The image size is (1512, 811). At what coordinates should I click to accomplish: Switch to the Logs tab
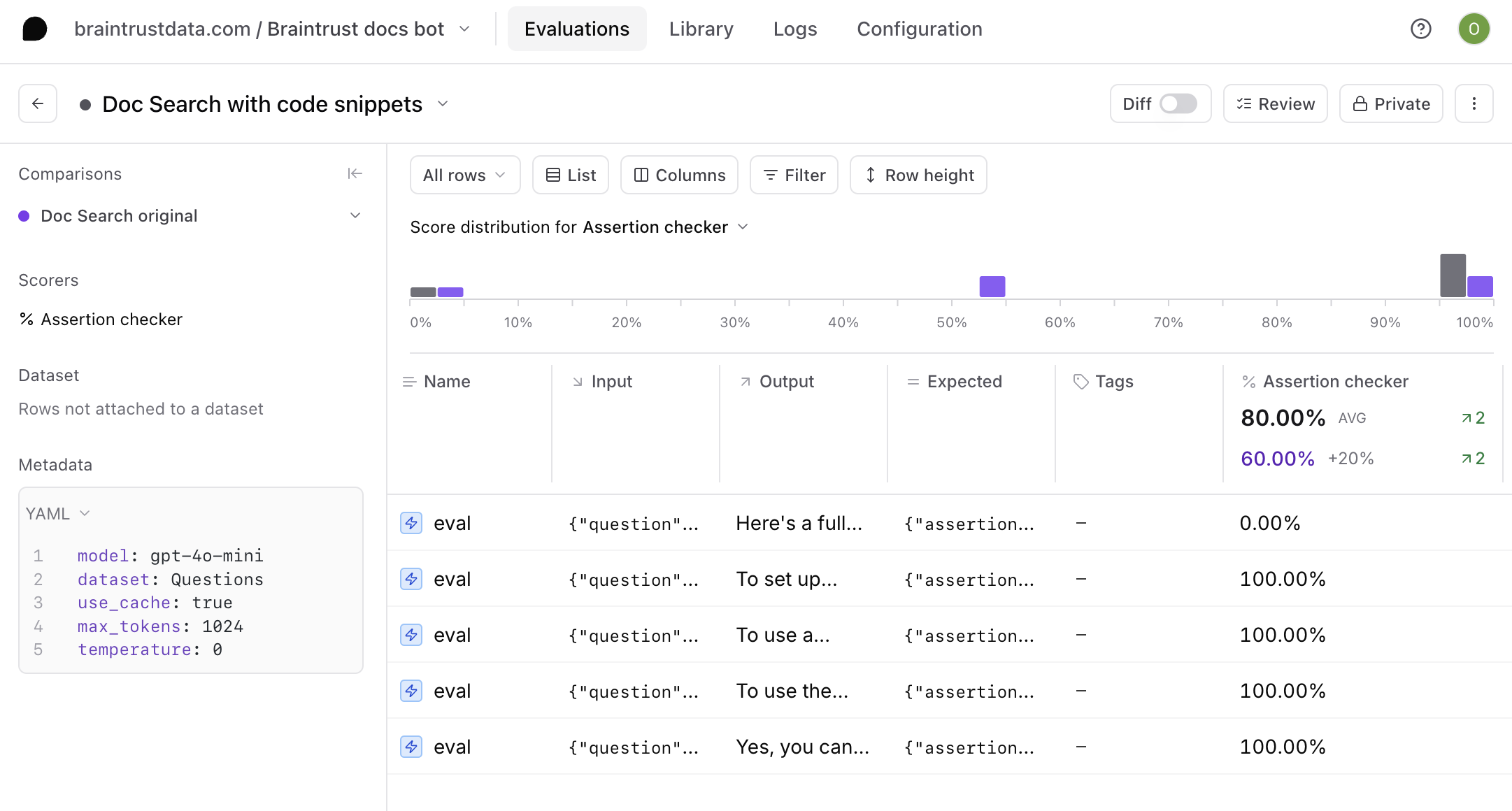pyautogui.click(x=794, y=29)
